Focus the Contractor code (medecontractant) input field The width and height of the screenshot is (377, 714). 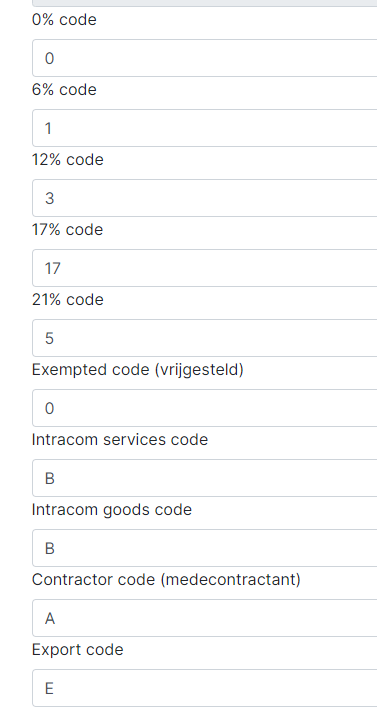[x=204, y=618]
